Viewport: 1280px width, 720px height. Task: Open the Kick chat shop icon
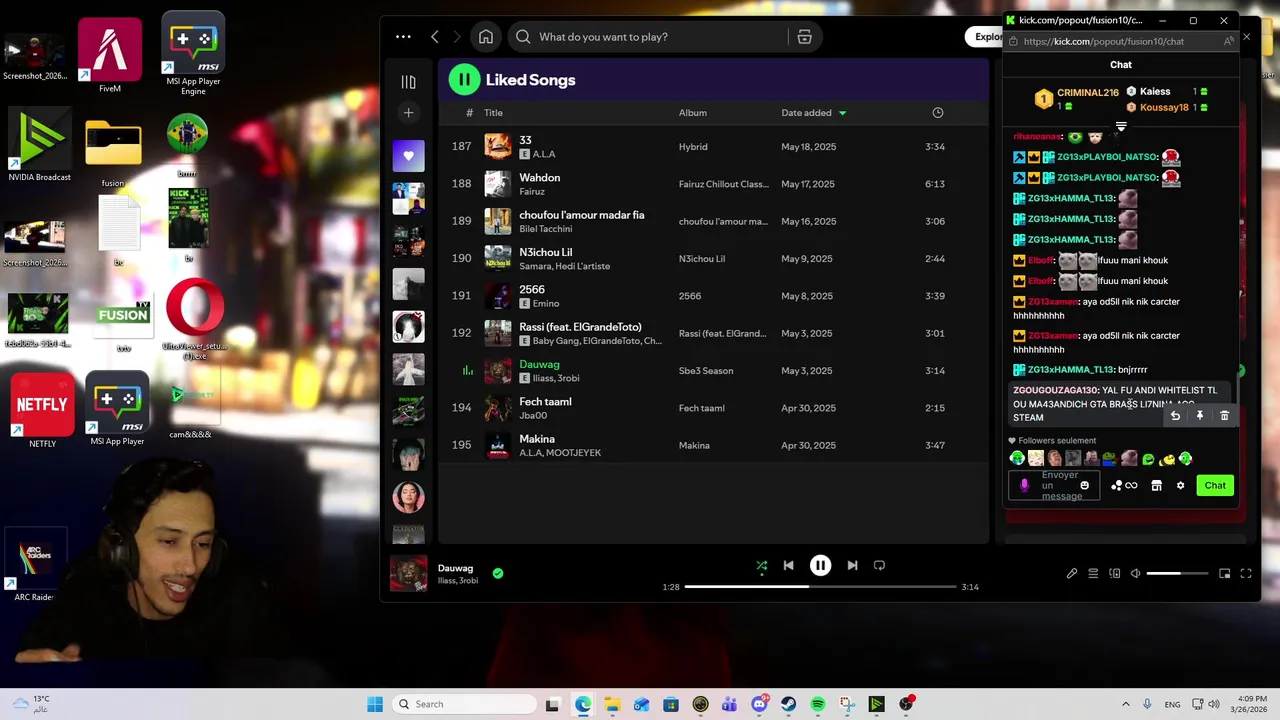[1156, 485]
